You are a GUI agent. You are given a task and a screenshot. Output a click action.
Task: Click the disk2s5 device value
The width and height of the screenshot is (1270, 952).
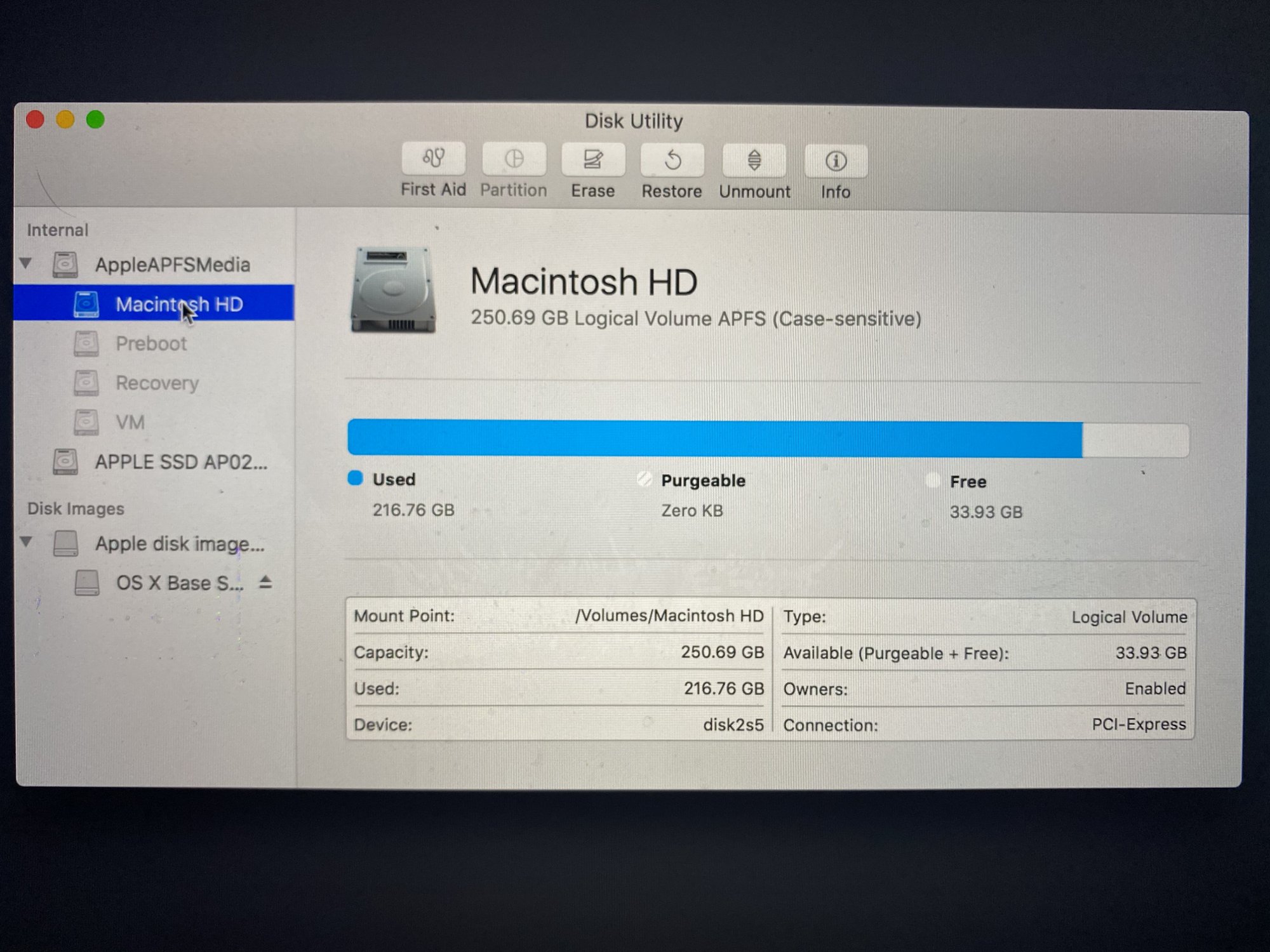[733, 724]
